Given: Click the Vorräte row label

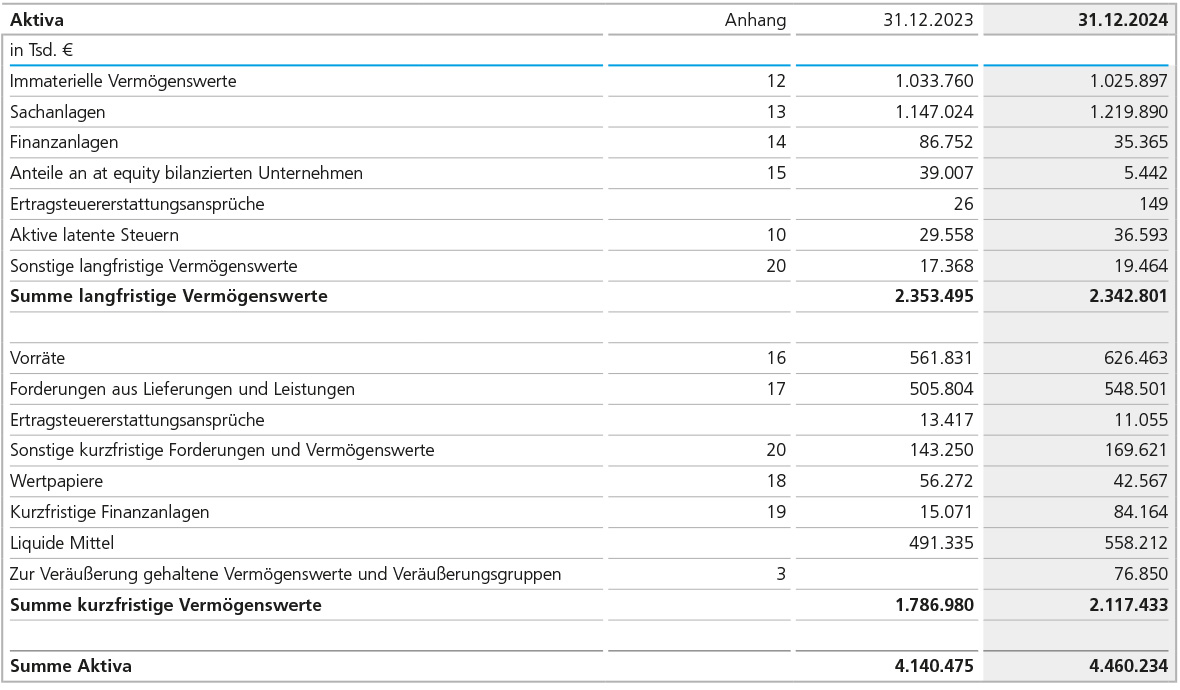Looking at the screenshot, I should (x=37, y=358).
